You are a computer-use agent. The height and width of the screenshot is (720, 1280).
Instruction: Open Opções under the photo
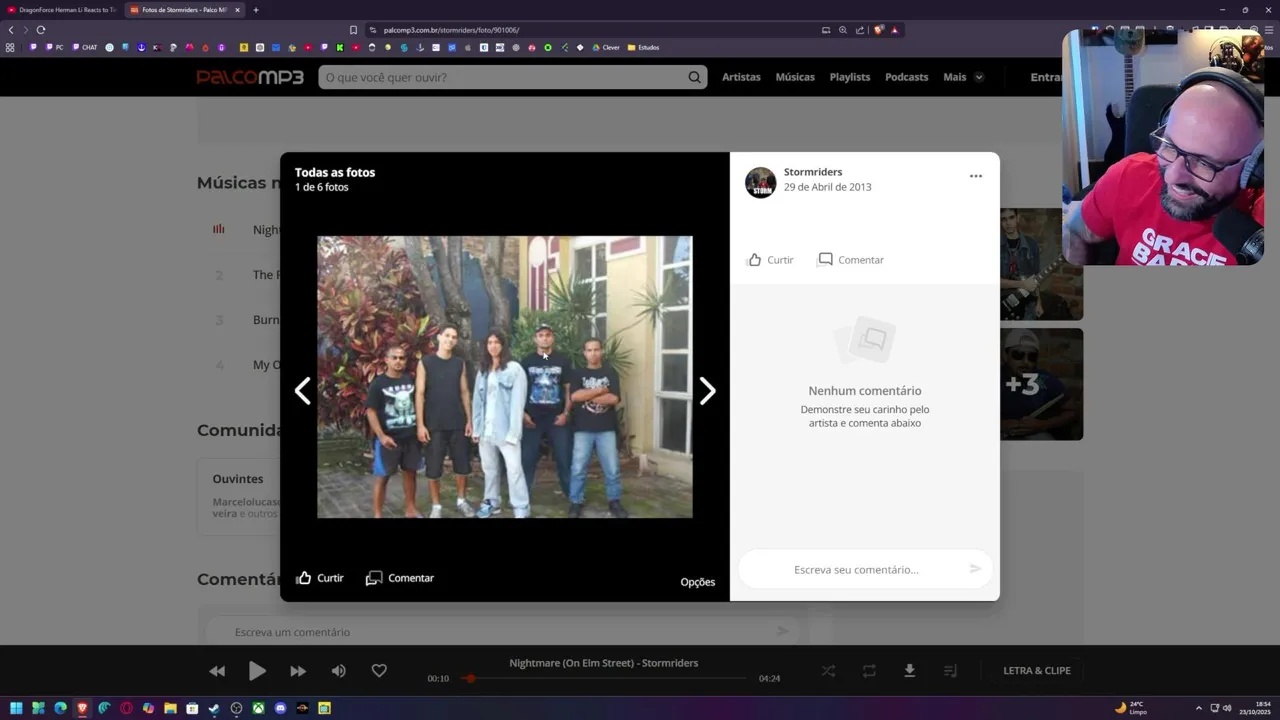point(698,582)
